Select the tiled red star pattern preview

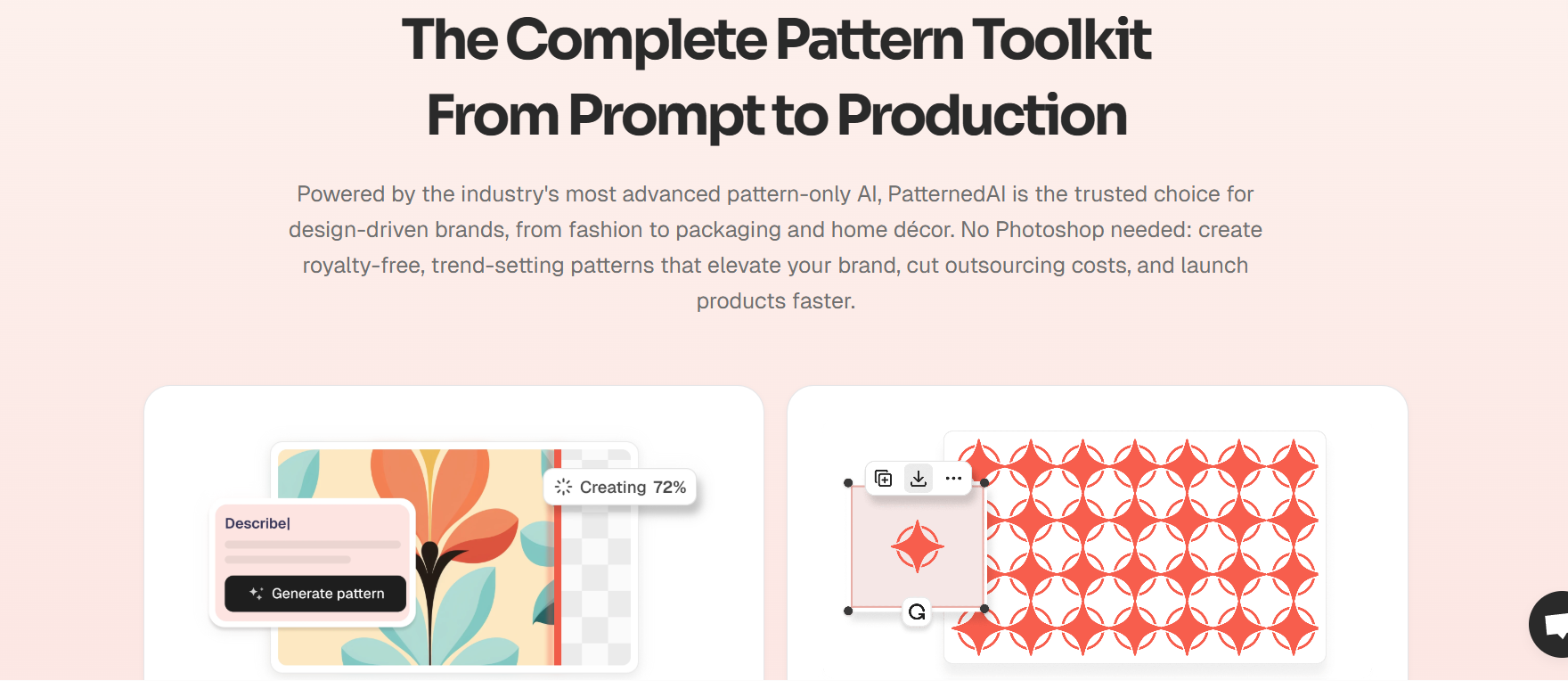coord(1135,547)
